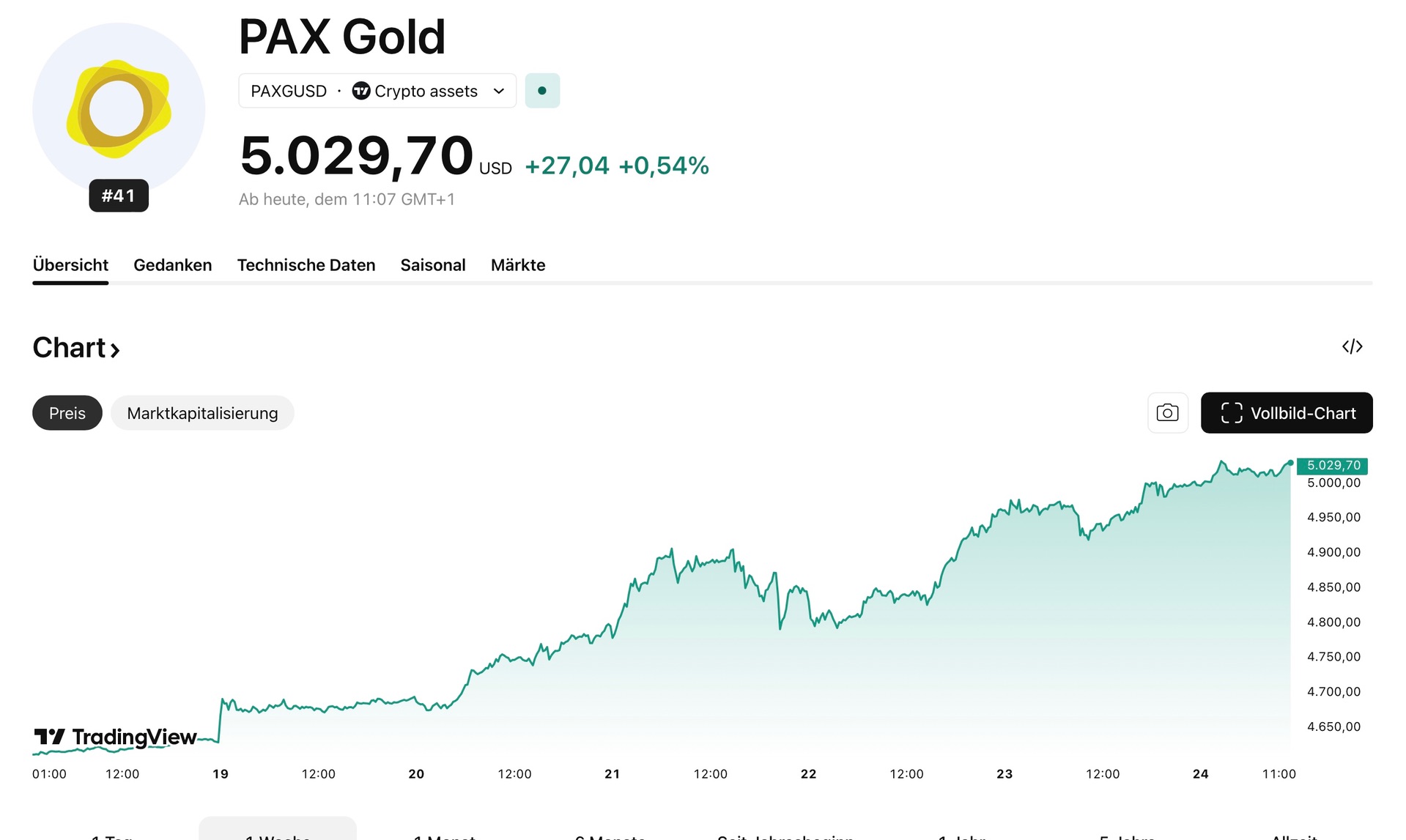The image size is (1406, 840).
Task: Switch to the Gedanken tab
Action: coord(173,265)
